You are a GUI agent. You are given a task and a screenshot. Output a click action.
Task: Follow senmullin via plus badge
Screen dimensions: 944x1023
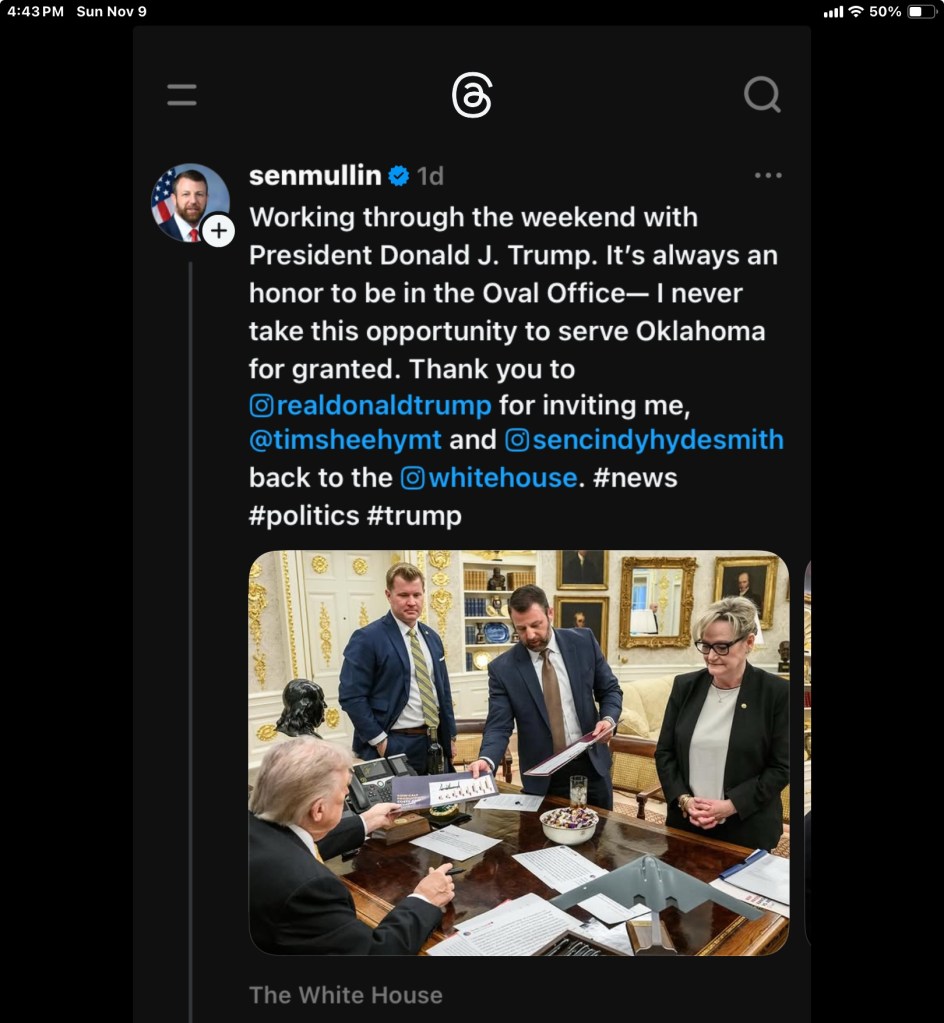[219, 230]
